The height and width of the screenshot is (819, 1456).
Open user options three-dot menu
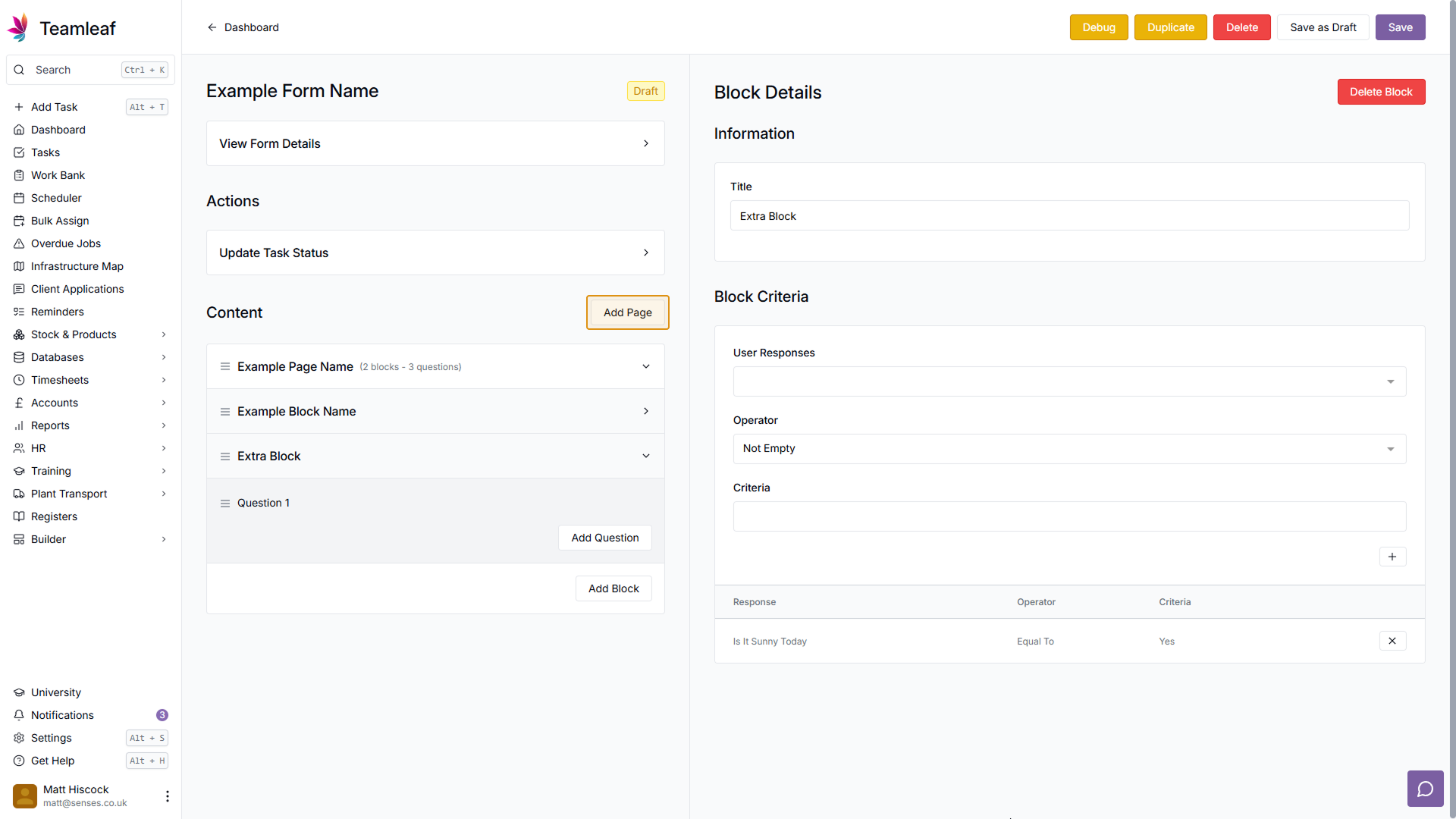(x=167, y=795)
